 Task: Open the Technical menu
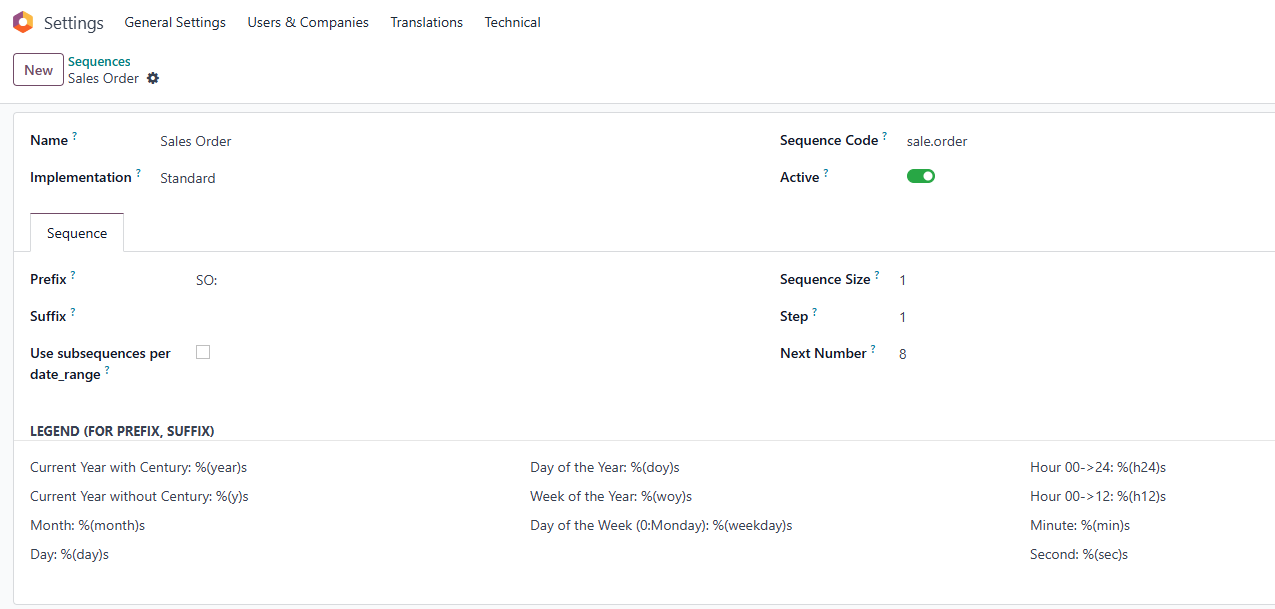[513, 22]
